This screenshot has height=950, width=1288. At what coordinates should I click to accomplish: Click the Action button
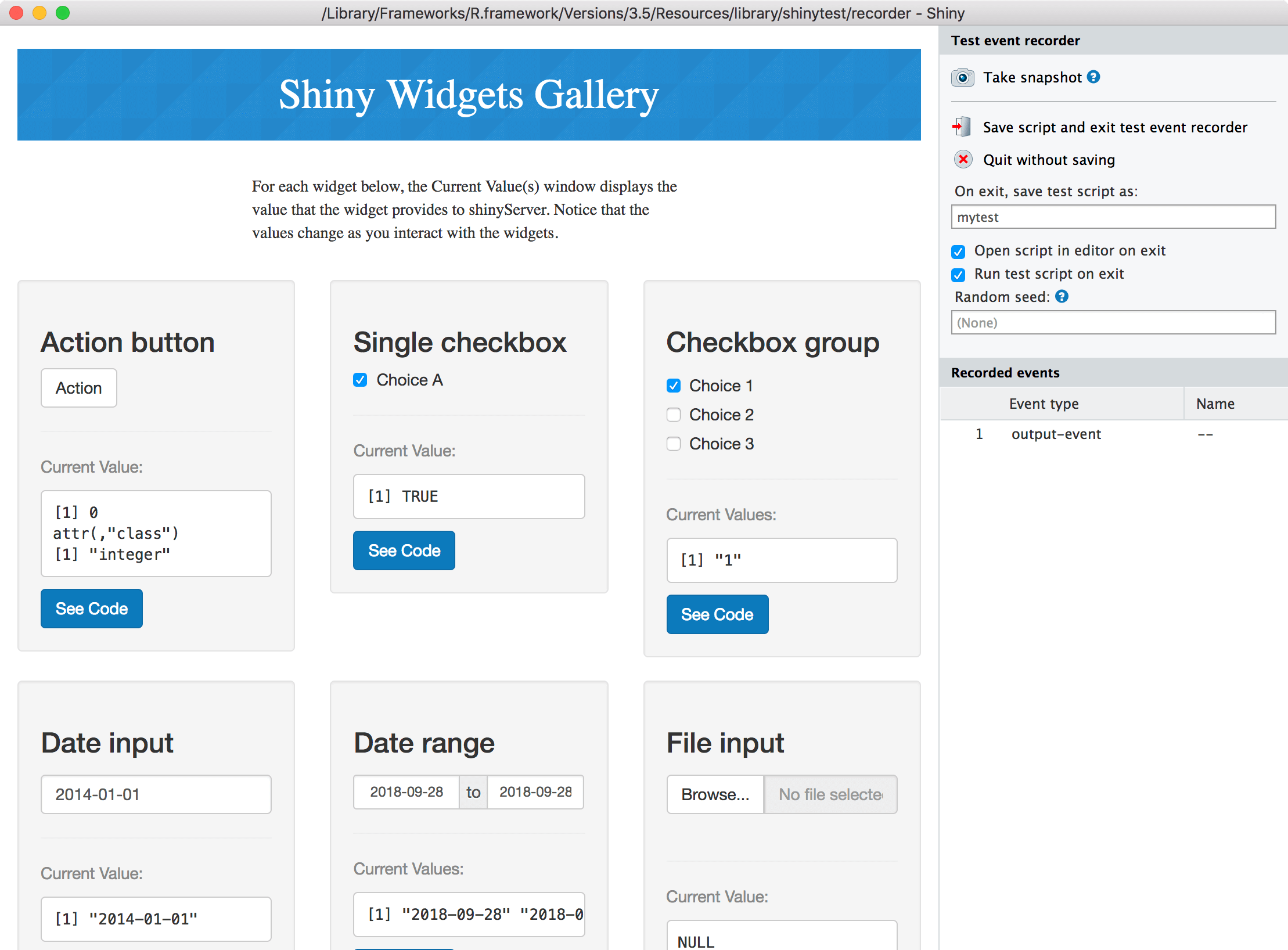click(x=79, y=388)
